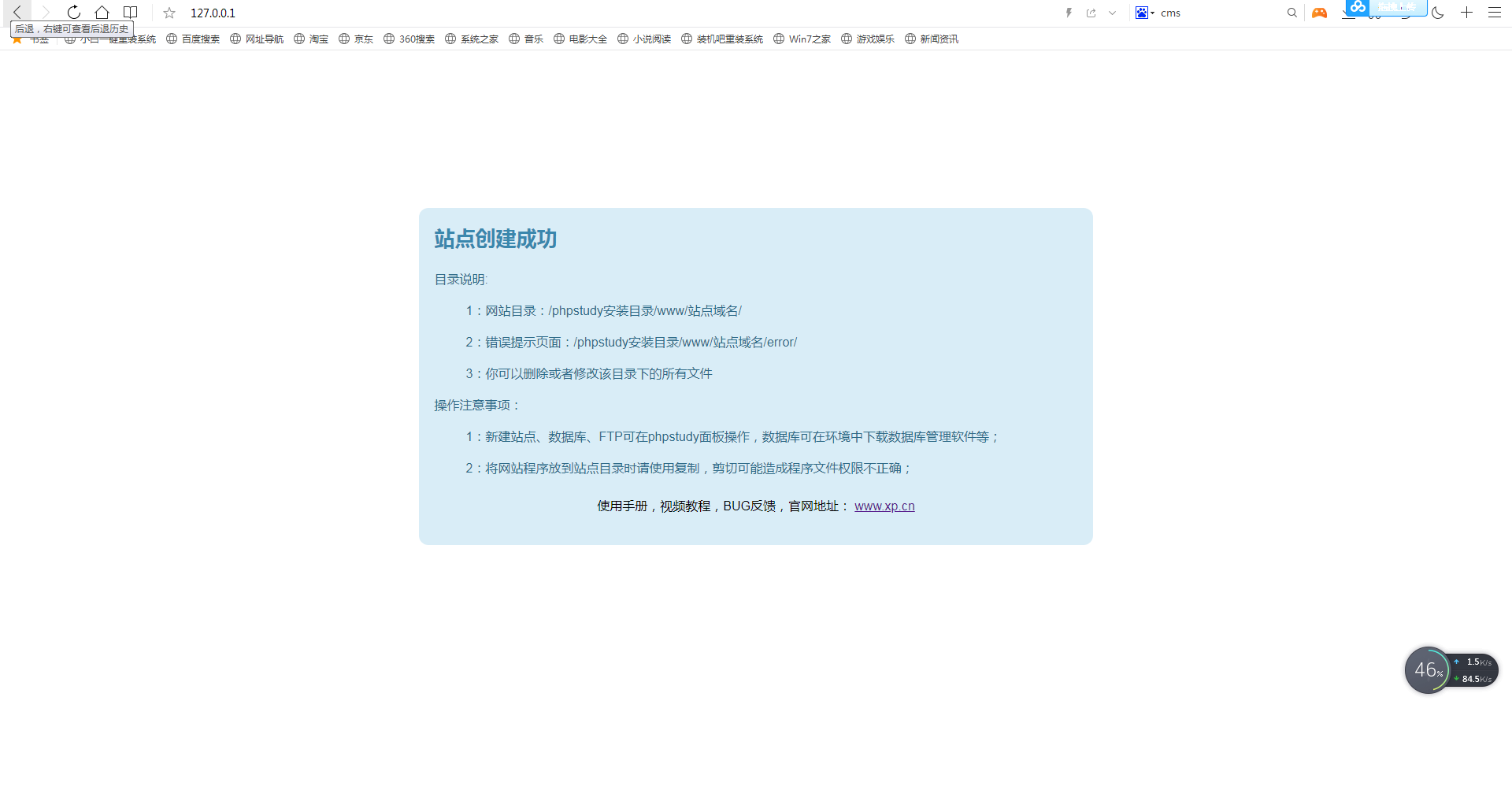
Task: Click the address bar showing cms
Action: pos(1171,13)
